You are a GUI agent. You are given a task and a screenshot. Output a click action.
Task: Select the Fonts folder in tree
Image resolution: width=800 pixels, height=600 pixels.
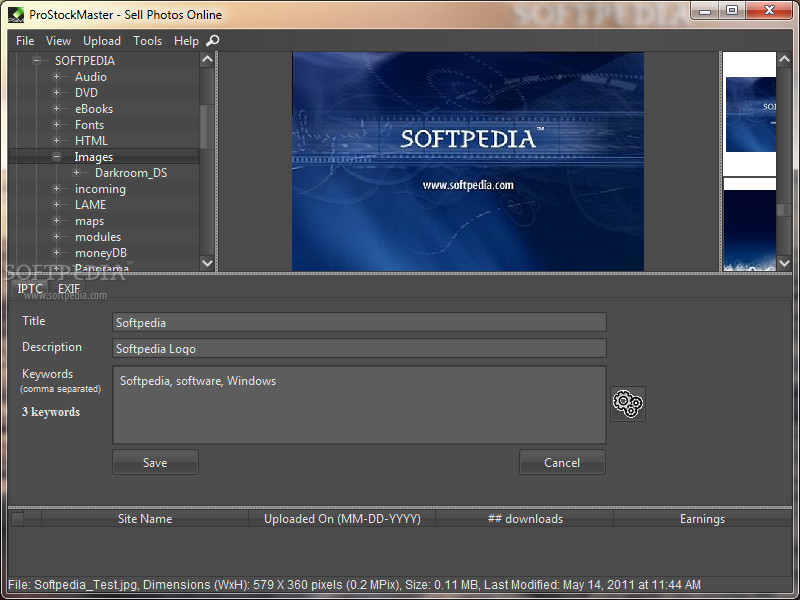89,124
